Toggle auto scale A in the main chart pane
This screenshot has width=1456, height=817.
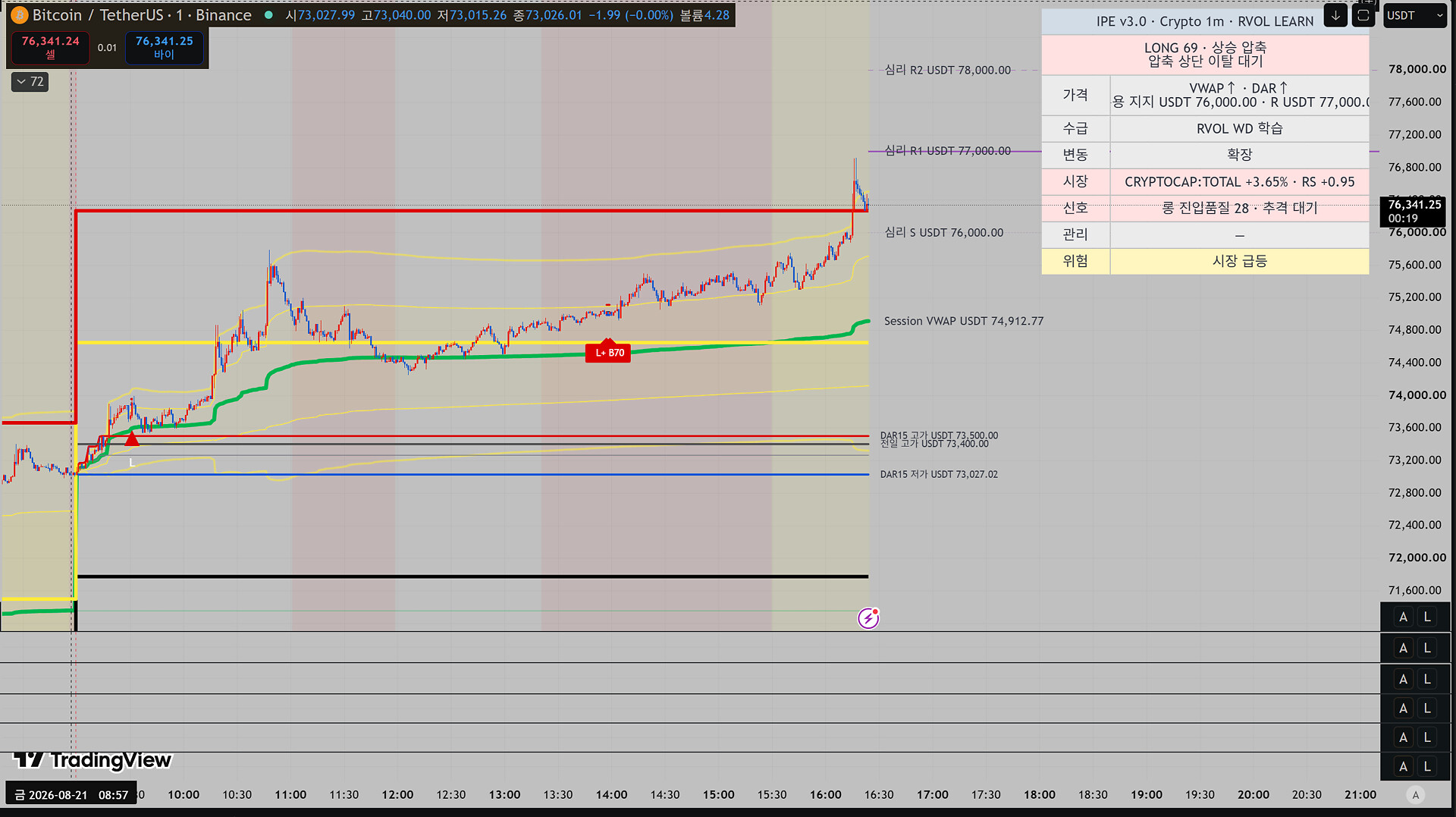click(1403, 617)
